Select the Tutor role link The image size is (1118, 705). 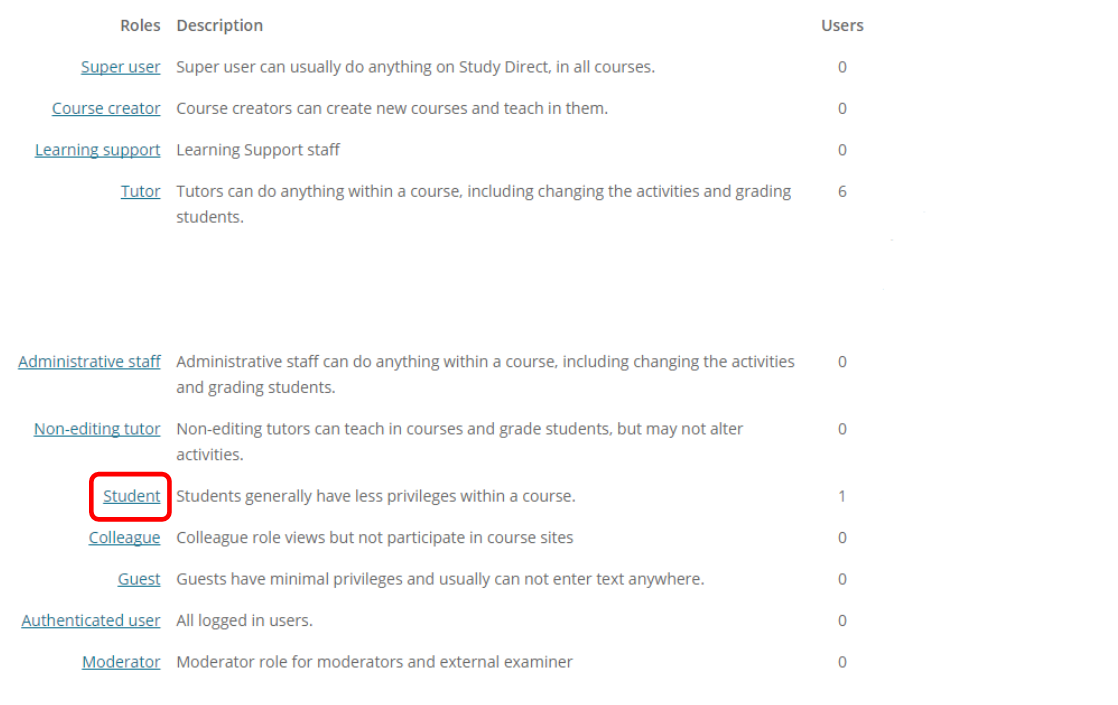tap(140, 192)
